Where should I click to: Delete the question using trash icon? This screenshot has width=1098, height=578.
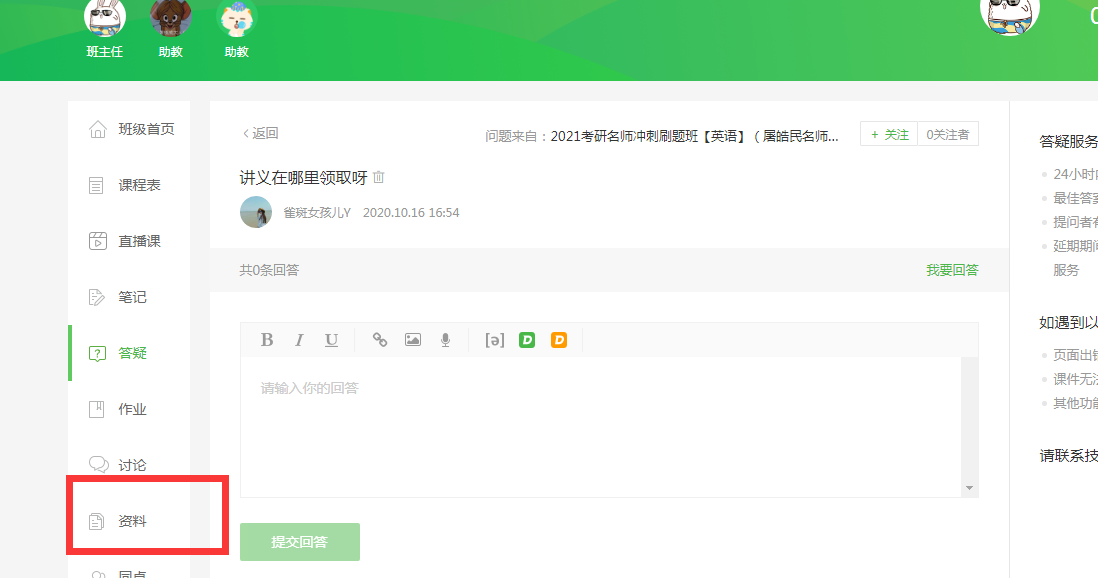379,178
